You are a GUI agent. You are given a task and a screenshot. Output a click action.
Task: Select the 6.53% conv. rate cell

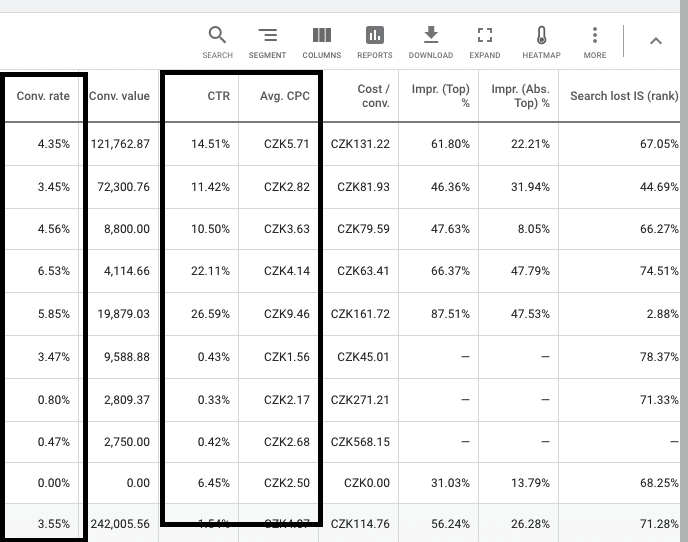click(54, 271)
